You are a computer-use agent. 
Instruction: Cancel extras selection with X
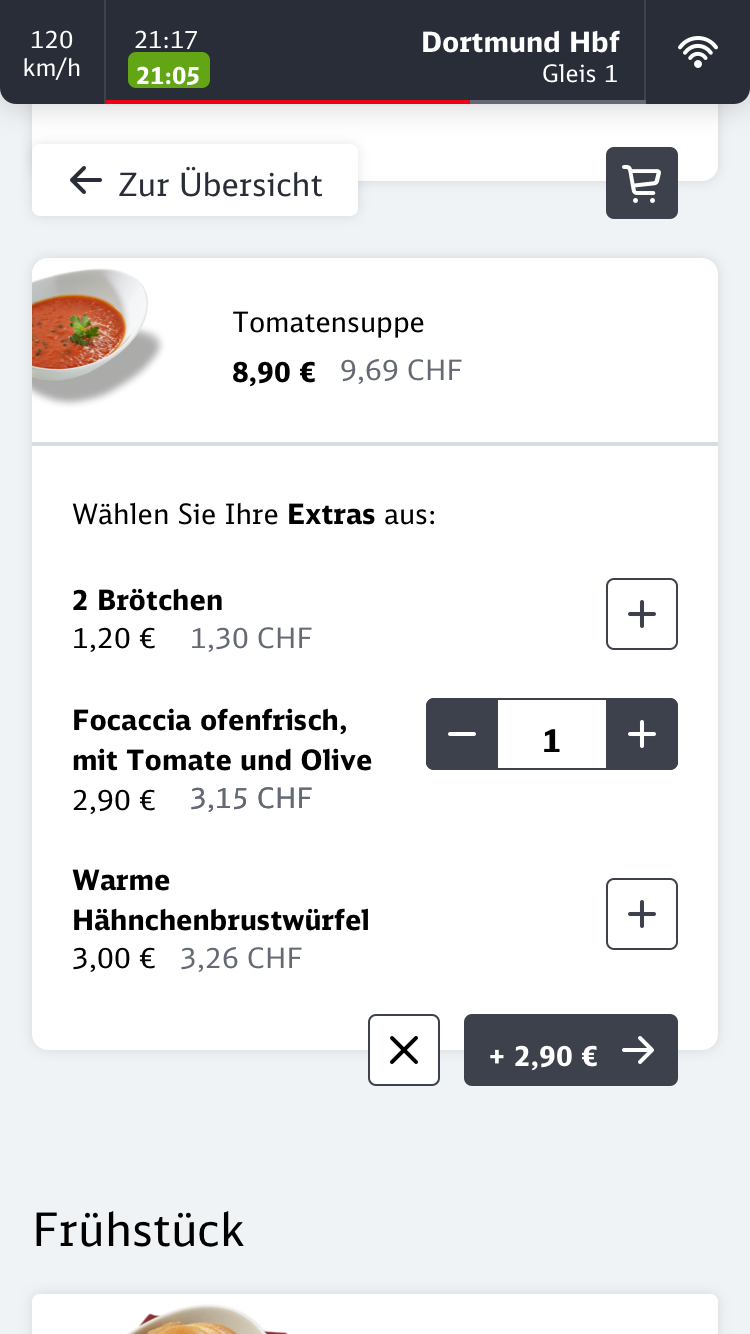point(404,1050)
